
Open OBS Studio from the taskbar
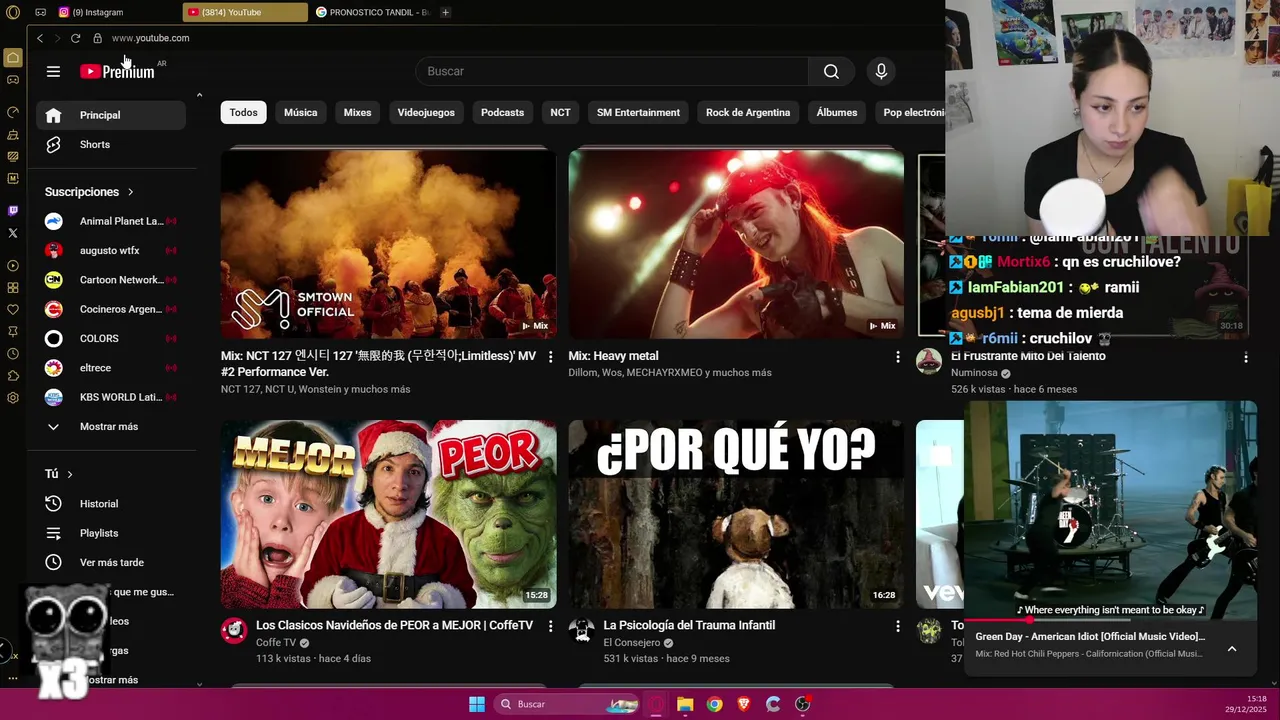pyautogui.click(x=802, y=704)
